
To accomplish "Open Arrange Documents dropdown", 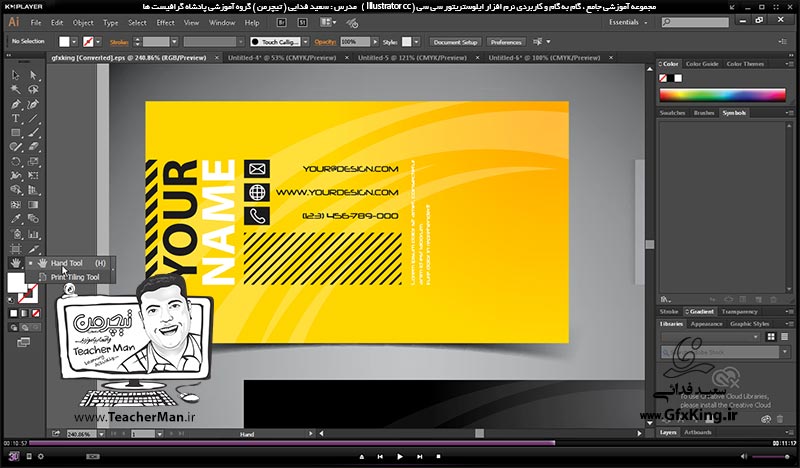I will point(328,22).
